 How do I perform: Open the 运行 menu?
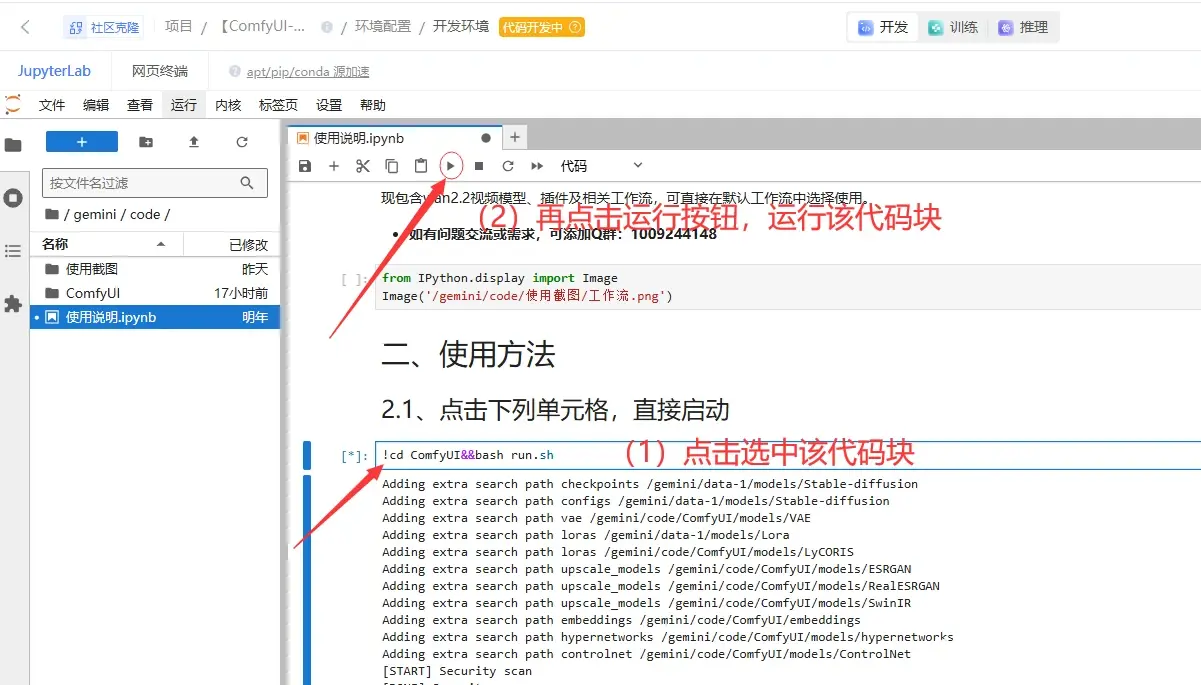coord(184,105)
